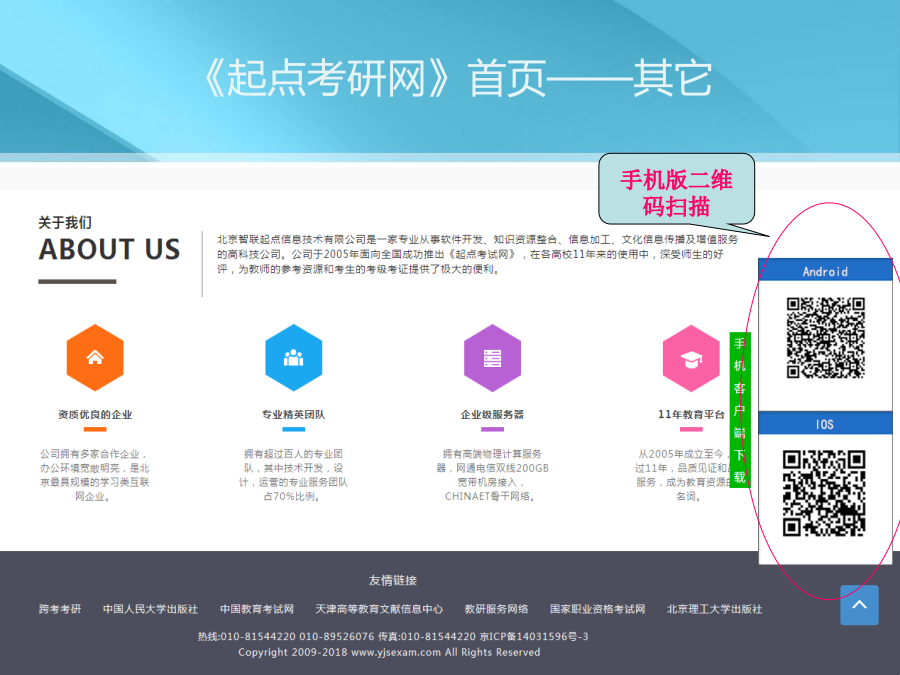Click the ABOUT US heading
The height and width of the screenshot is (675, 900).
109,250
